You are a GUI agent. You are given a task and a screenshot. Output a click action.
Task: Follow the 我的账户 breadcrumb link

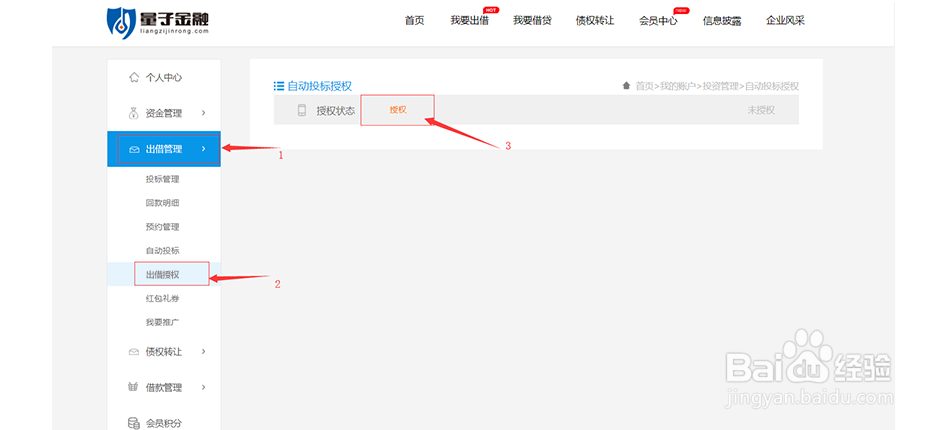[x=678, y=86]
